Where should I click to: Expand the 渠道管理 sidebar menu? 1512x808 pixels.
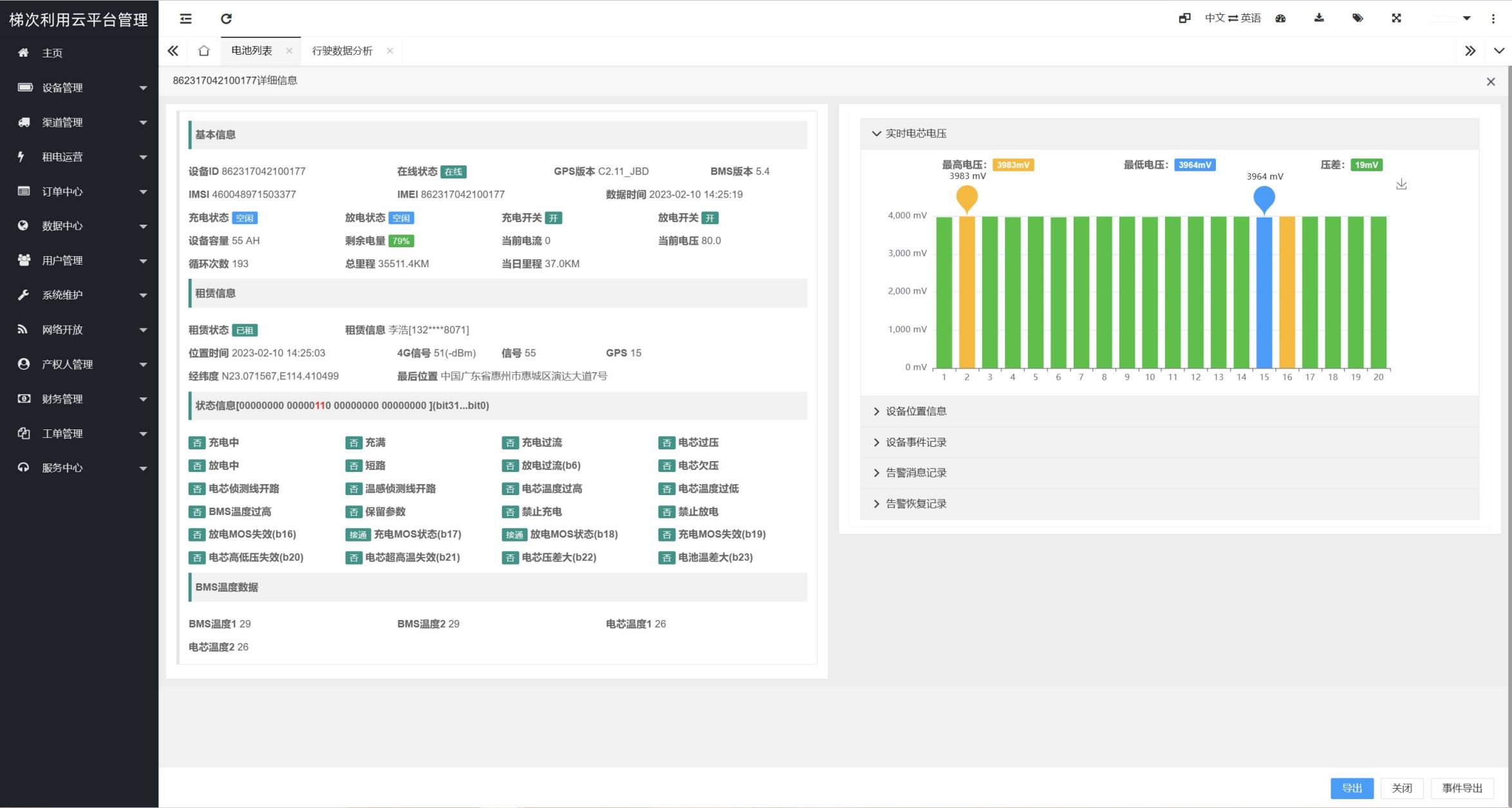[x=79, y=122]
